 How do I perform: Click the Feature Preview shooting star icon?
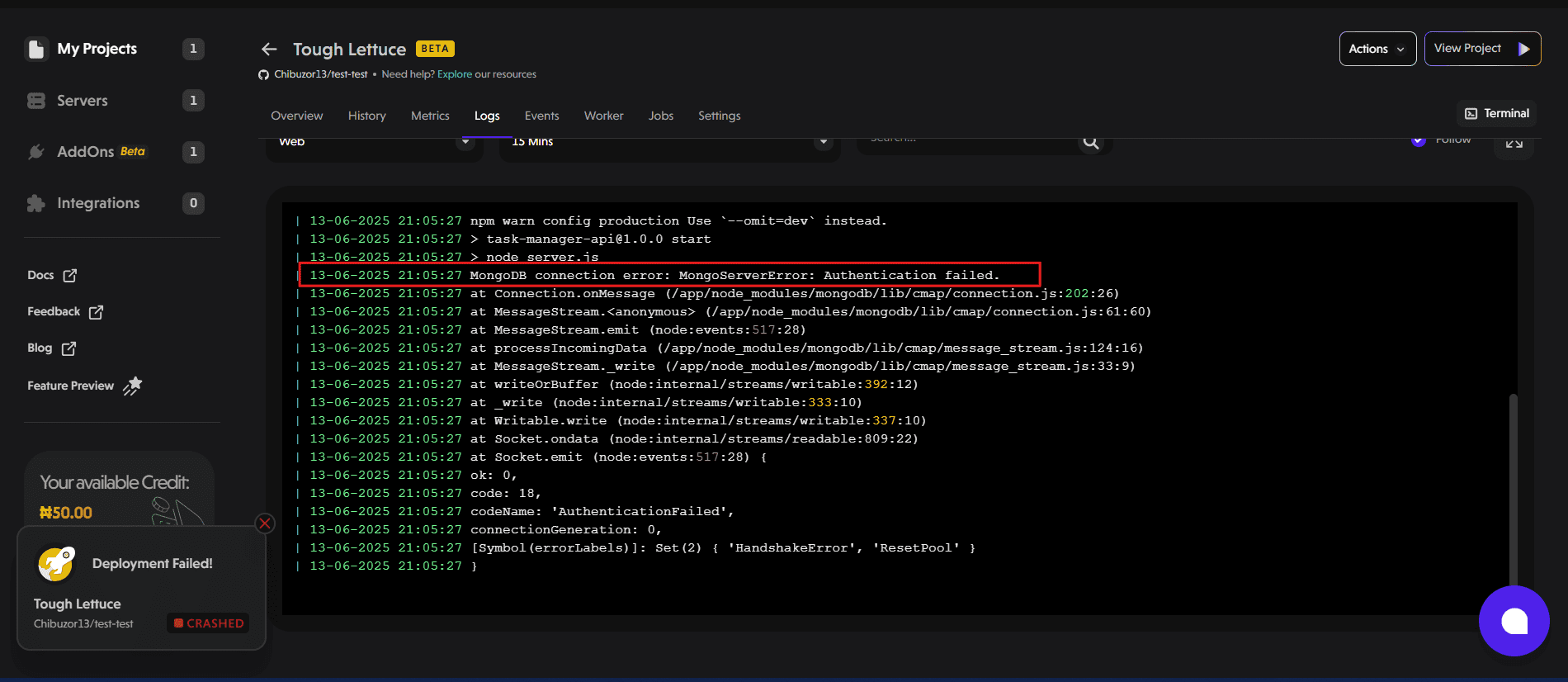[x=133, y=386]
